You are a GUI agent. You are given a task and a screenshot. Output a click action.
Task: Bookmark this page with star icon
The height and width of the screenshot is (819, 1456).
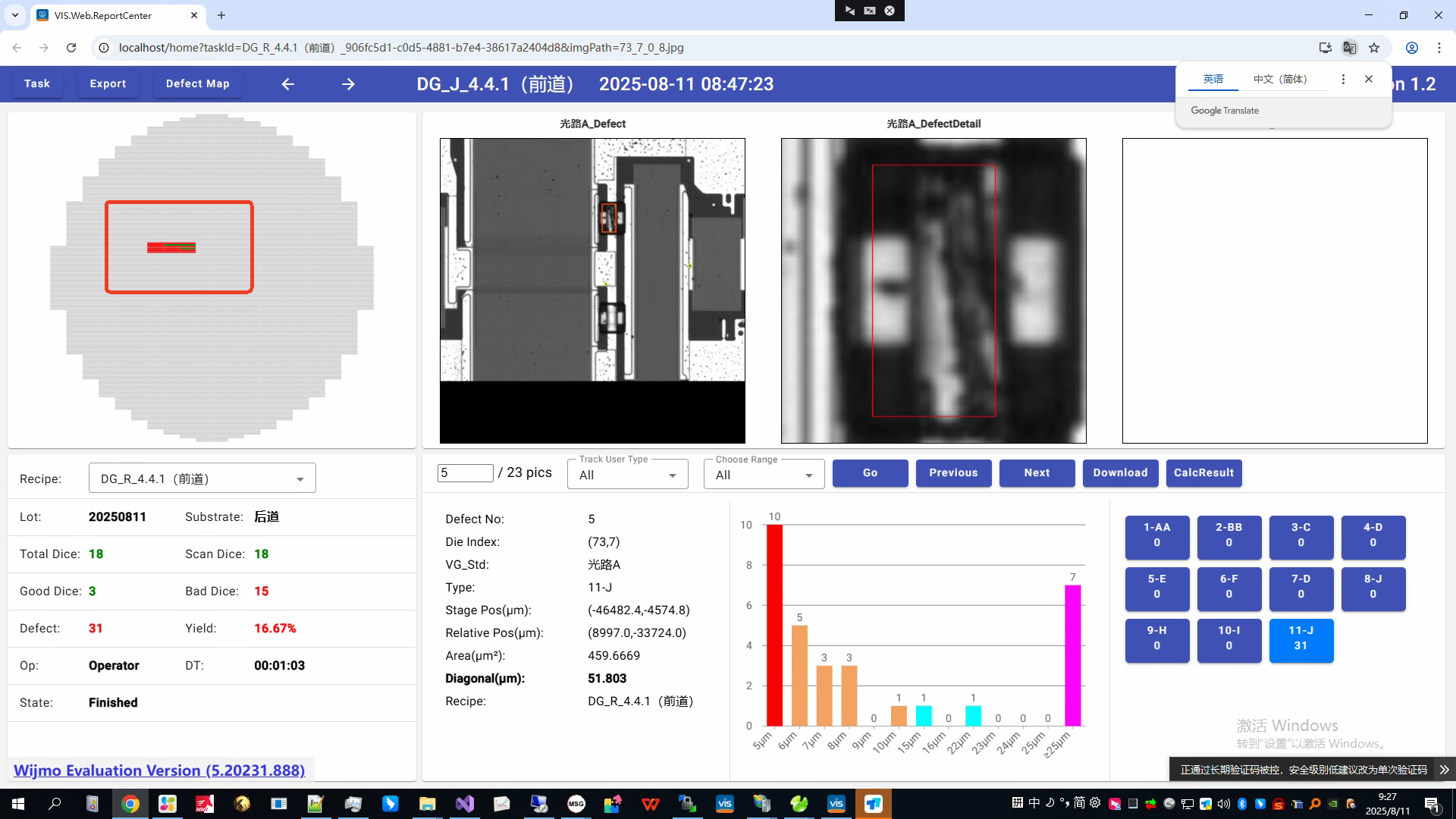(1374, 48)
